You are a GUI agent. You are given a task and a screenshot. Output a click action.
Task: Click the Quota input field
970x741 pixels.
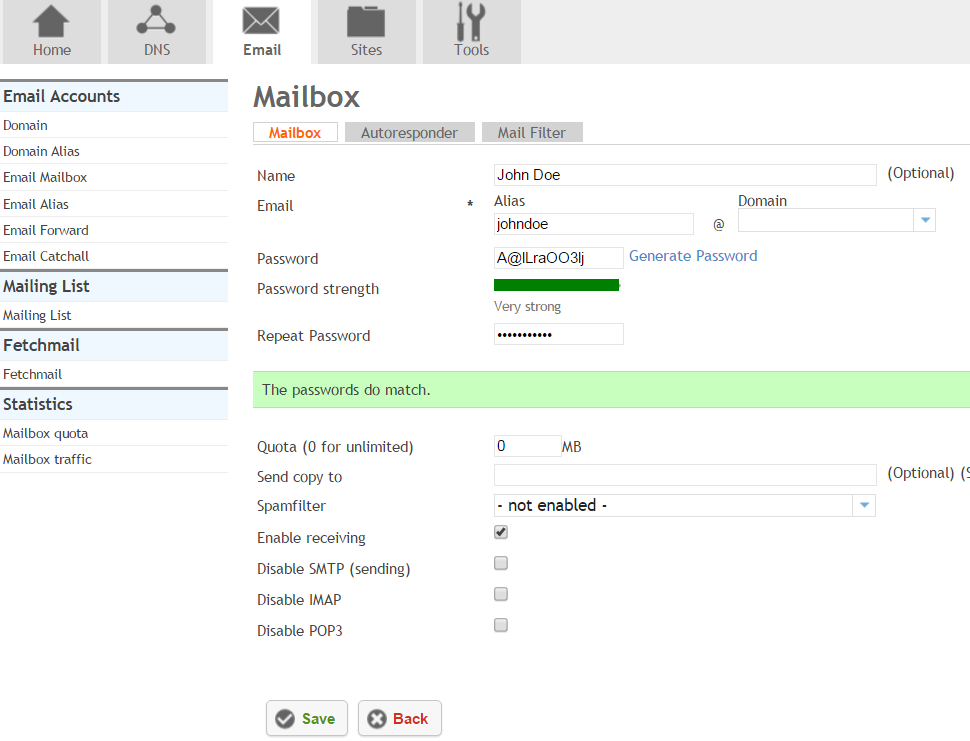(x=526, y=446)
